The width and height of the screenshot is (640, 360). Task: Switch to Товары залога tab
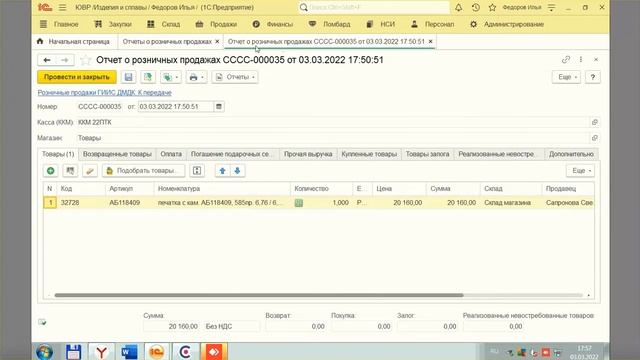tap(427, 154)
